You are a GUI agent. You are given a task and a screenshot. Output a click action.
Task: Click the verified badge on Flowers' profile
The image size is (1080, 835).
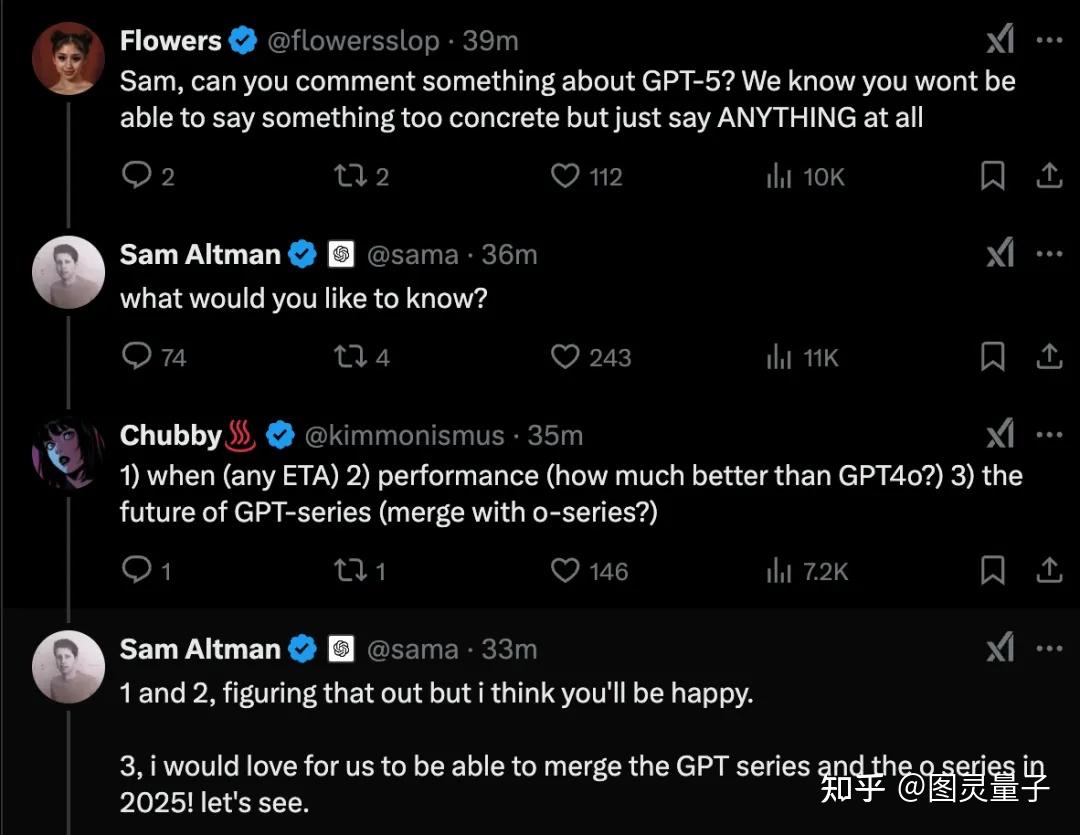click(242, 40)
